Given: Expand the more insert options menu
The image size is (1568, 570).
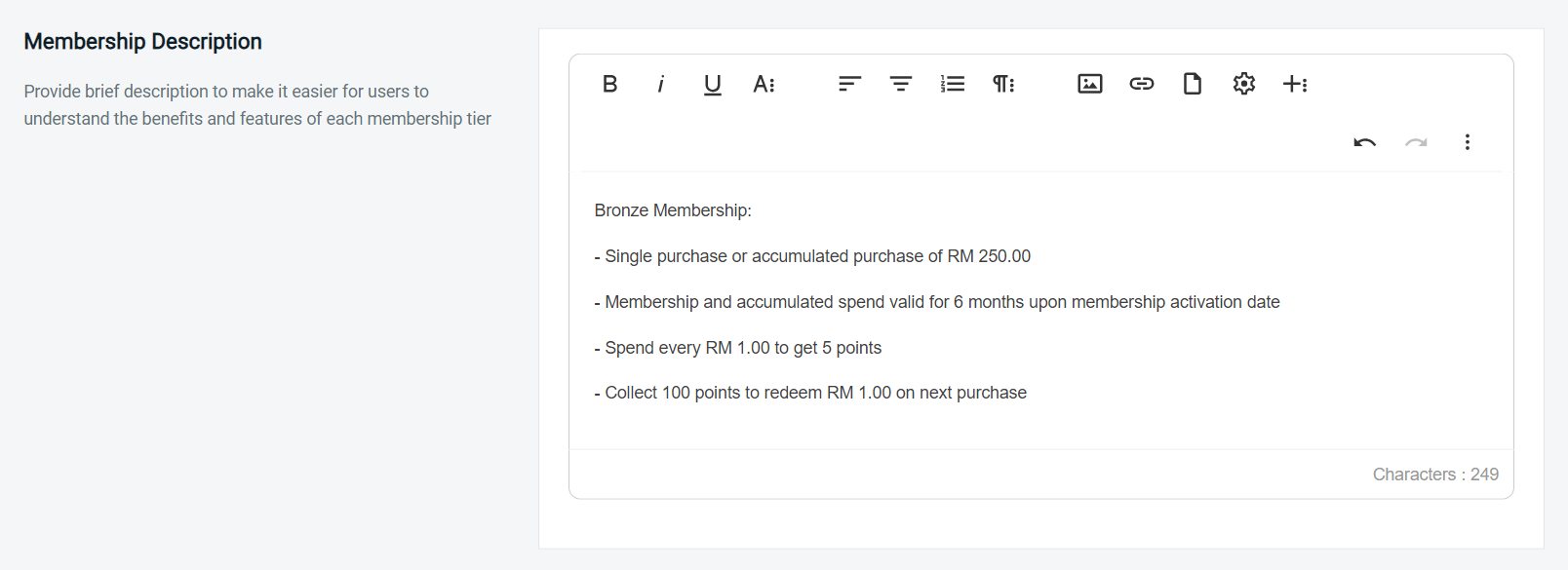Looking at the screenshot, I should pyautogui.click(x=1295, y=84).
